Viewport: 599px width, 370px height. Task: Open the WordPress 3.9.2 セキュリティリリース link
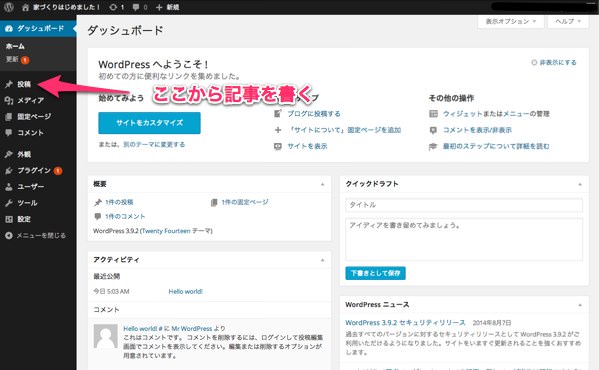[405, 323]
